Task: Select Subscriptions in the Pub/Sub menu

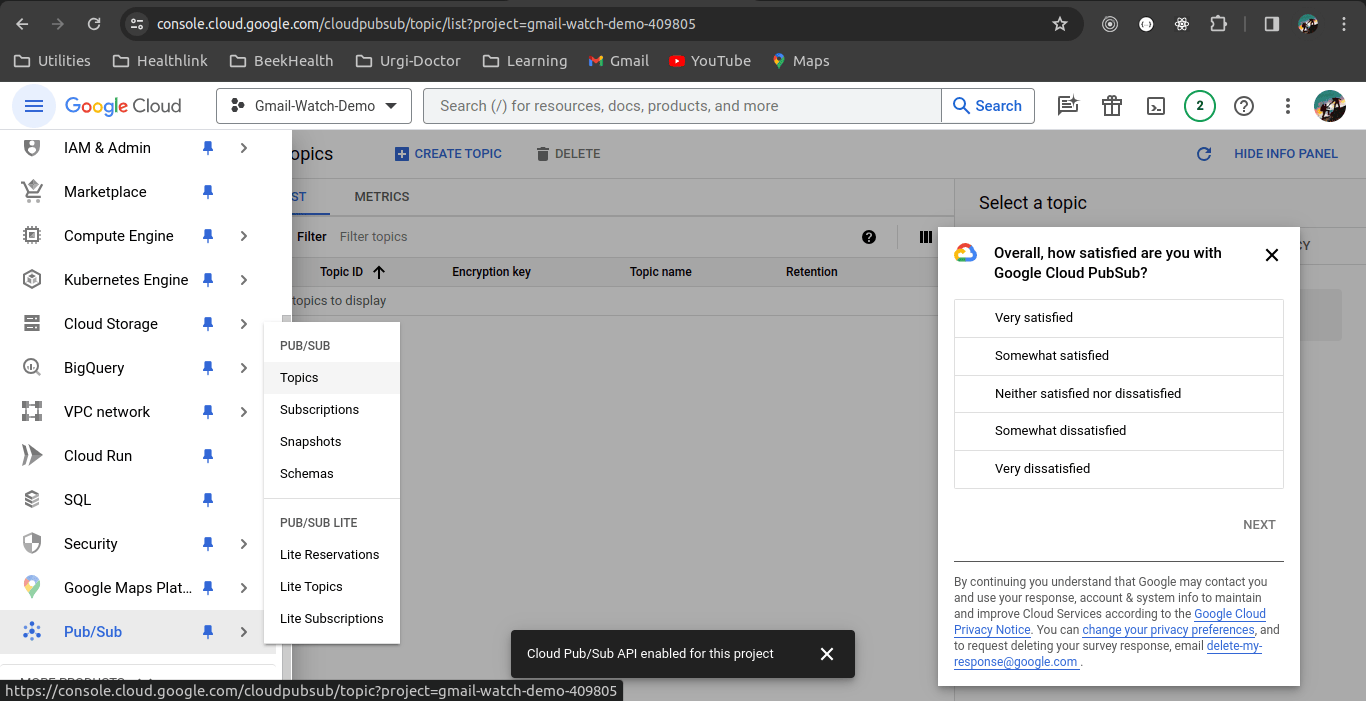Action: coord(319,409)
